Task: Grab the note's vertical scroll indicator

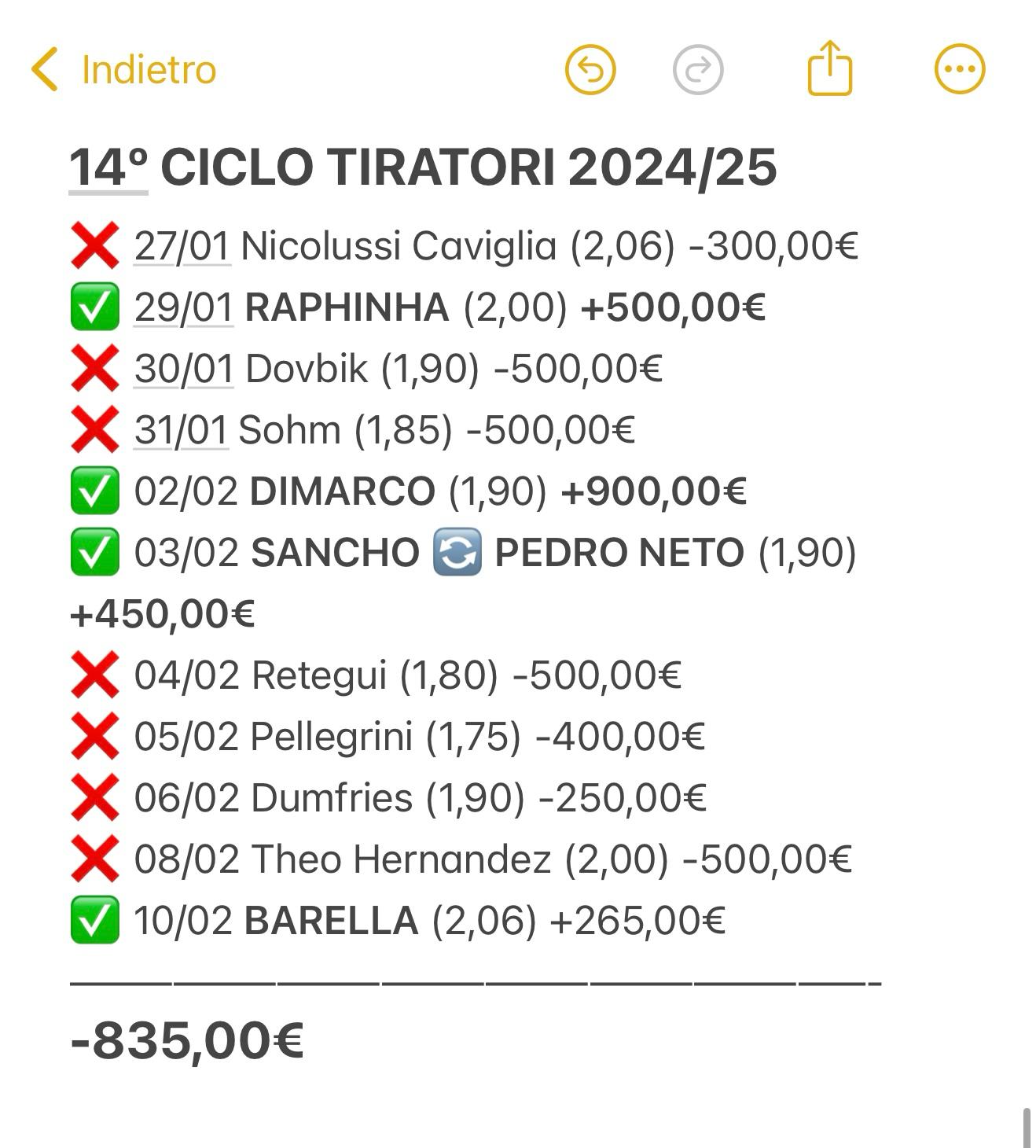Action: point(1027,1128)
